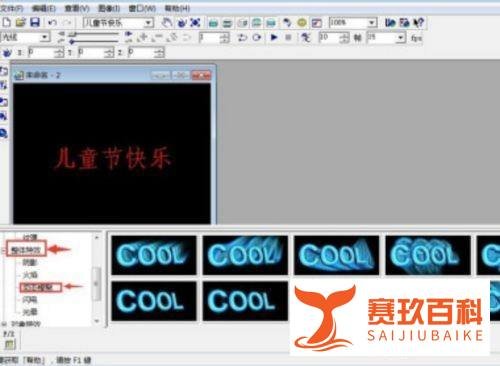Click the grayed Redo arrow icon
This screenshot has height=366, width=500.
pyautogui.click(x=67, y=23)
